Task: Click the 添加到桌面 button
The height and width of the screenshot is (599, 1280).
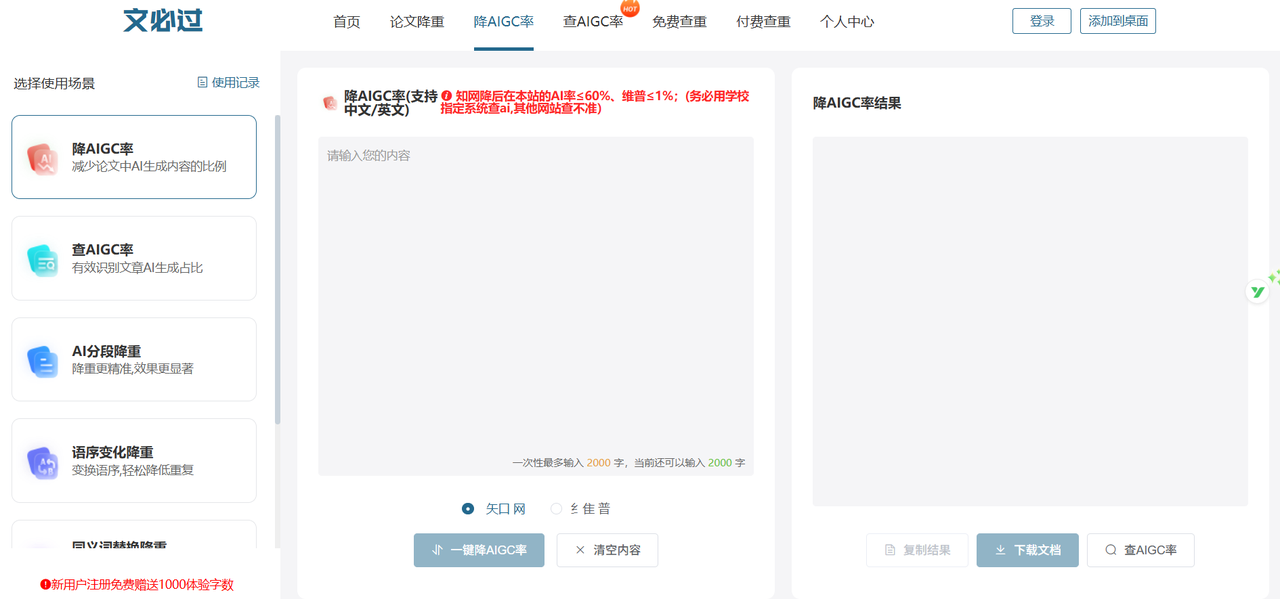Action: coord(1118,21)
